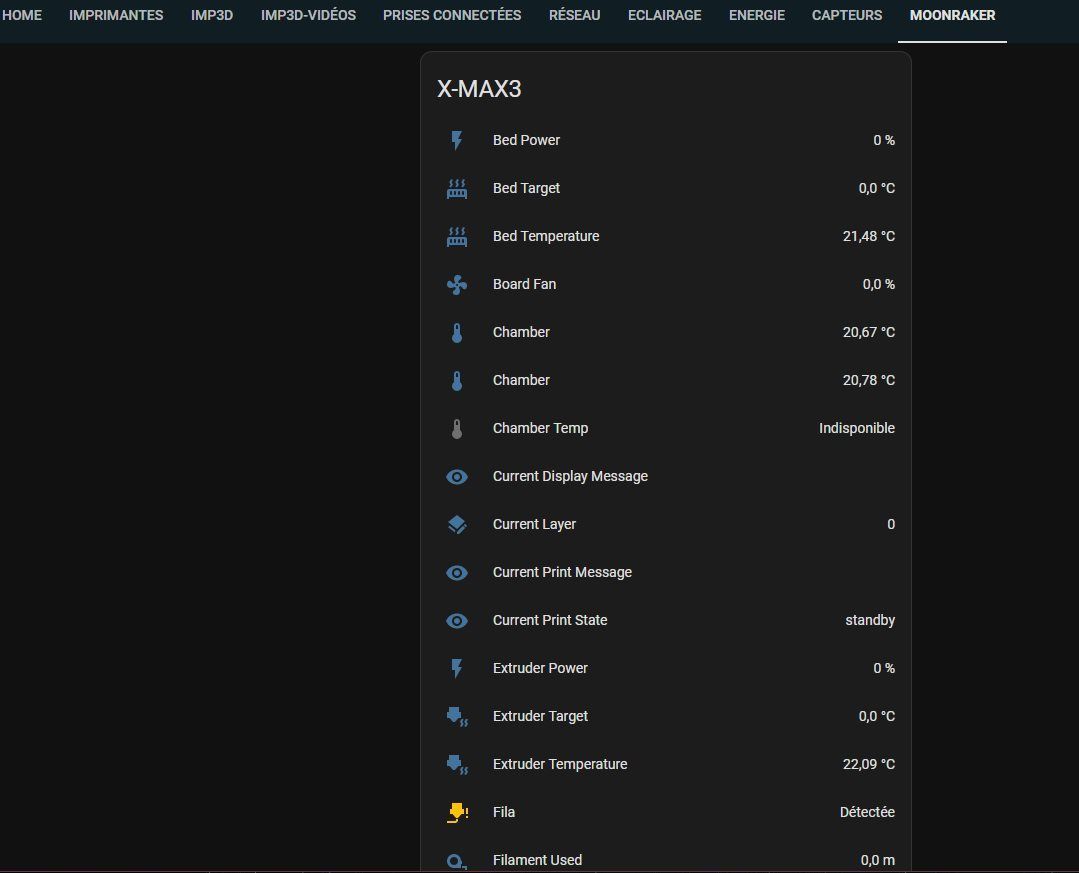Click the Board Fan icon

pyautogui.click(x=457, y=285)
